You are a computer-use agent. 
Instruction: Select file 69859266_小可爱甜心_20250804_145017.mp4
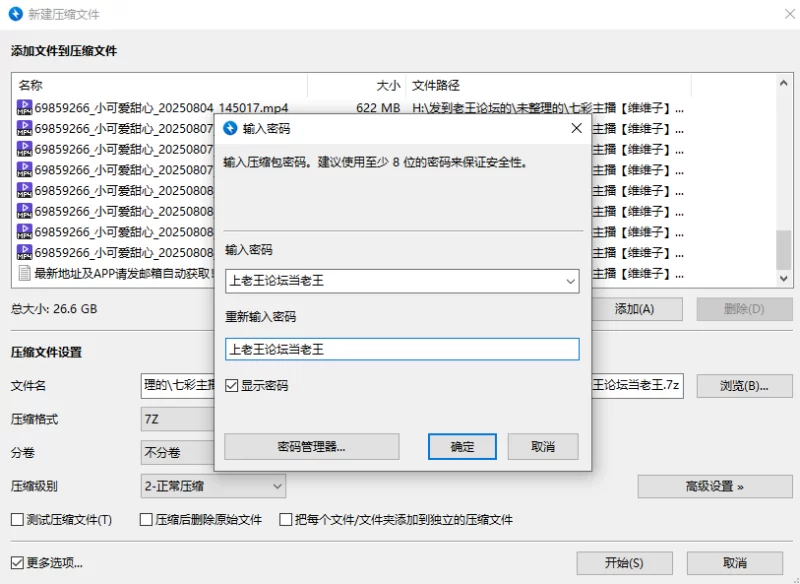(161, 108)
